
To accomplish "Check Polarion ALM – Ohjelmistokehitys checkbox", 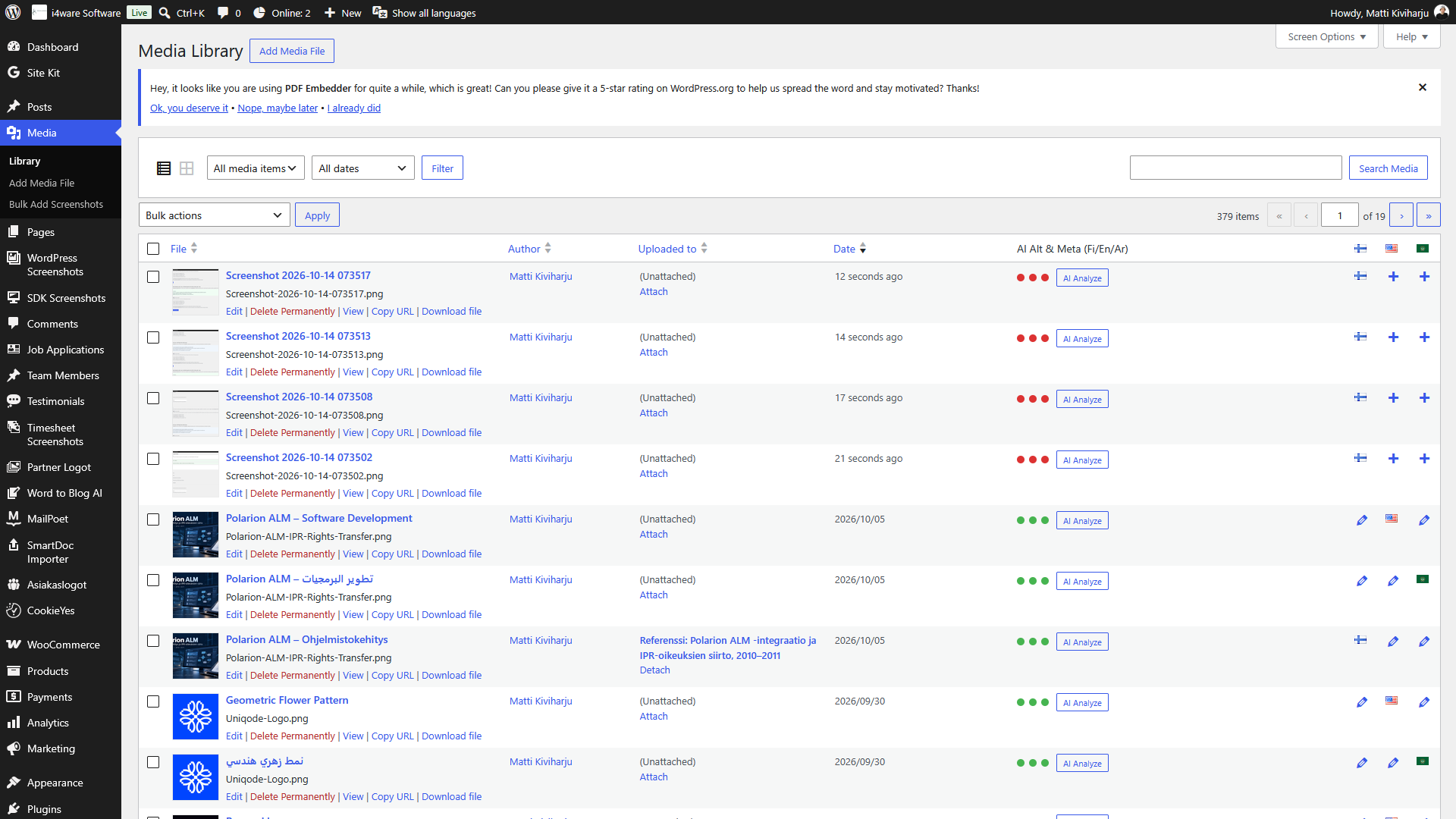I will coord(153,641).
